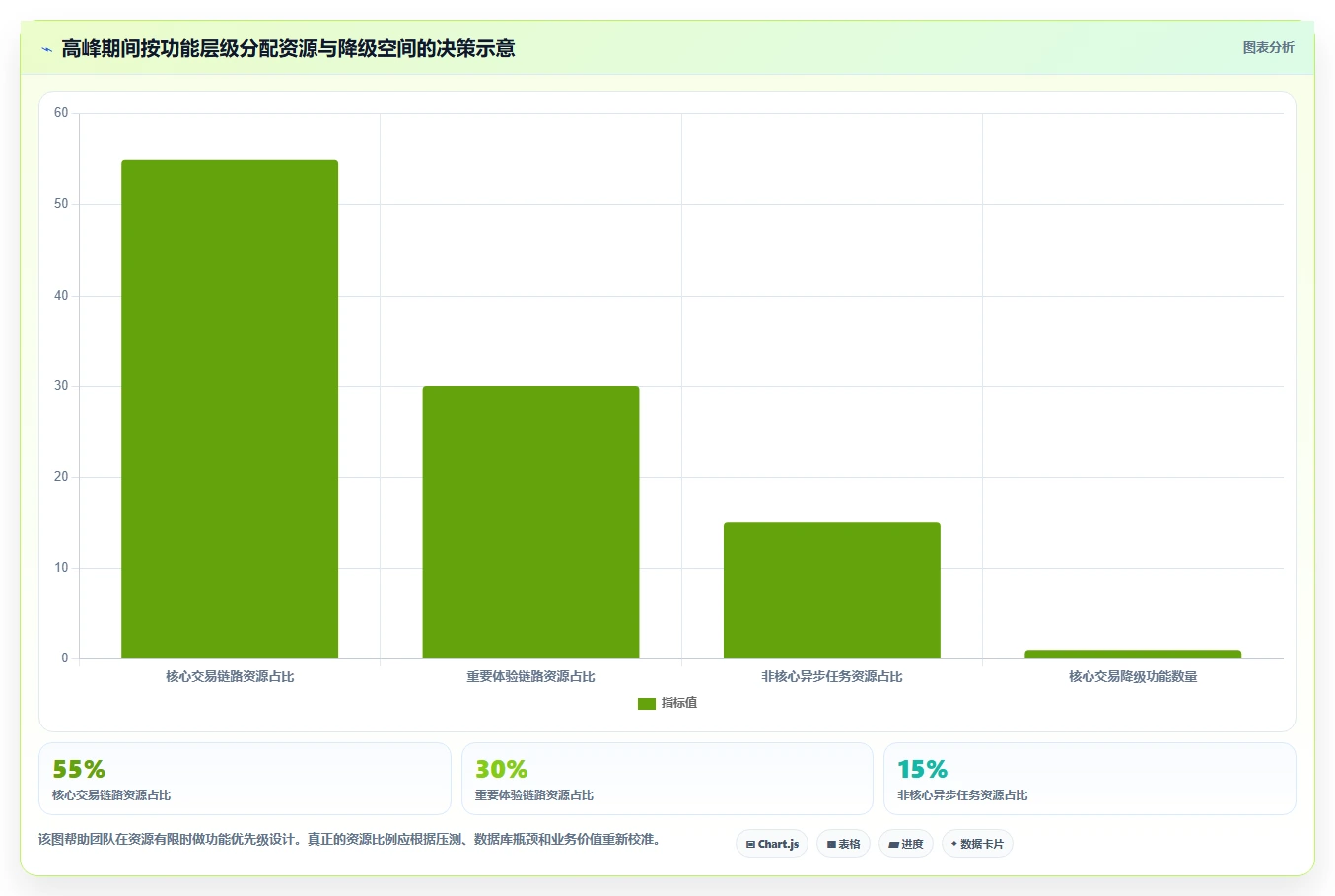Click the 非核心异步任务资源占比 bar
Image resolution: width=1335 pixels, height=896 pixels.
coord(832,590)
